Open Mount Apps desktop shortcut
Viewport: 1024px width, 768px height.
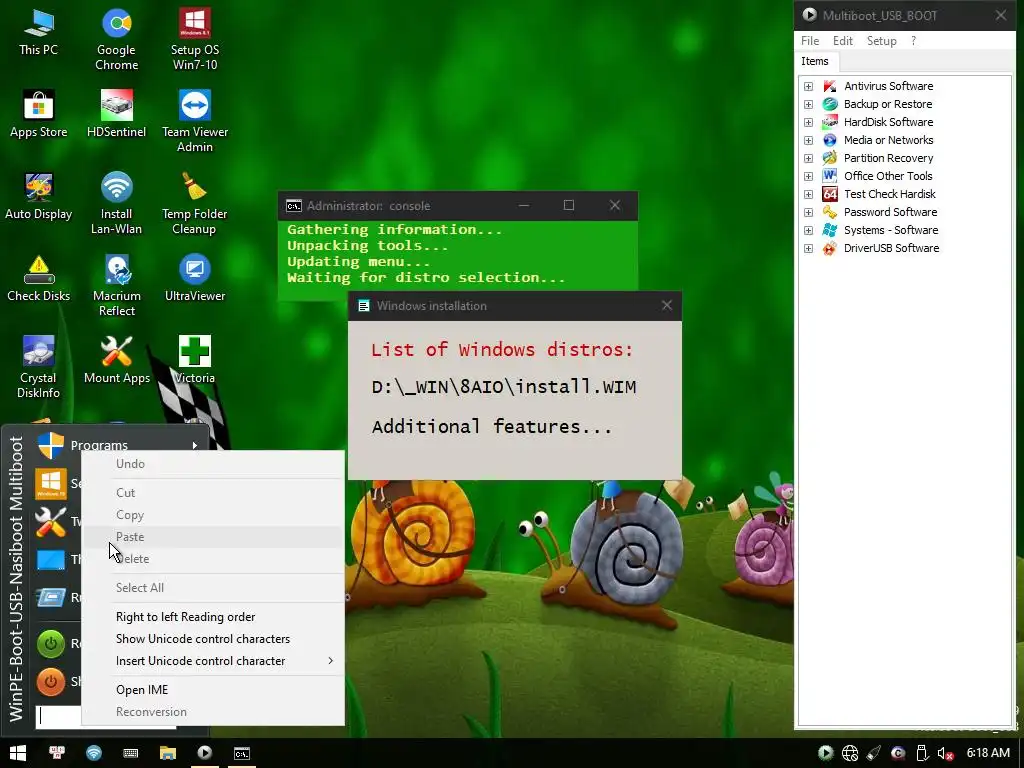[x=116, y=360]
